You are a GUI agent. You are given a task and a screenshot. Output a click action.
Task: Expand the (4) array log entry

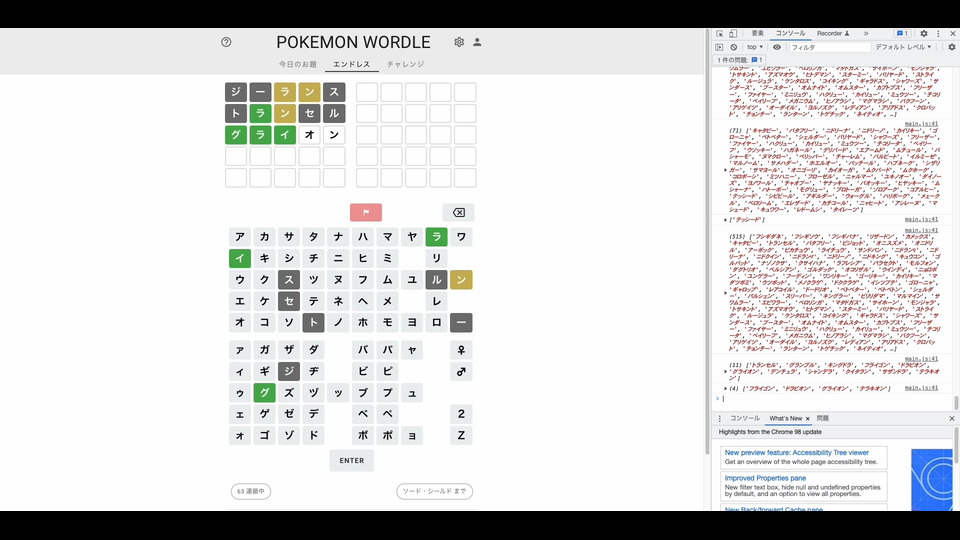(x=726, y=389)
